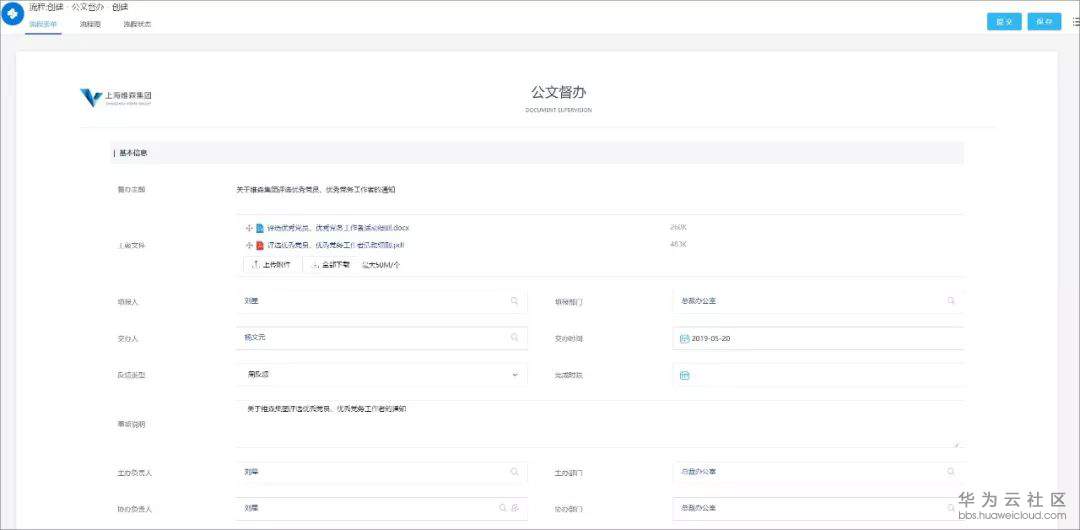The width and height of the screenshot is (1080, 530).
Task: Click the 上海维森集团 company logo
Action: coord(116,97)
